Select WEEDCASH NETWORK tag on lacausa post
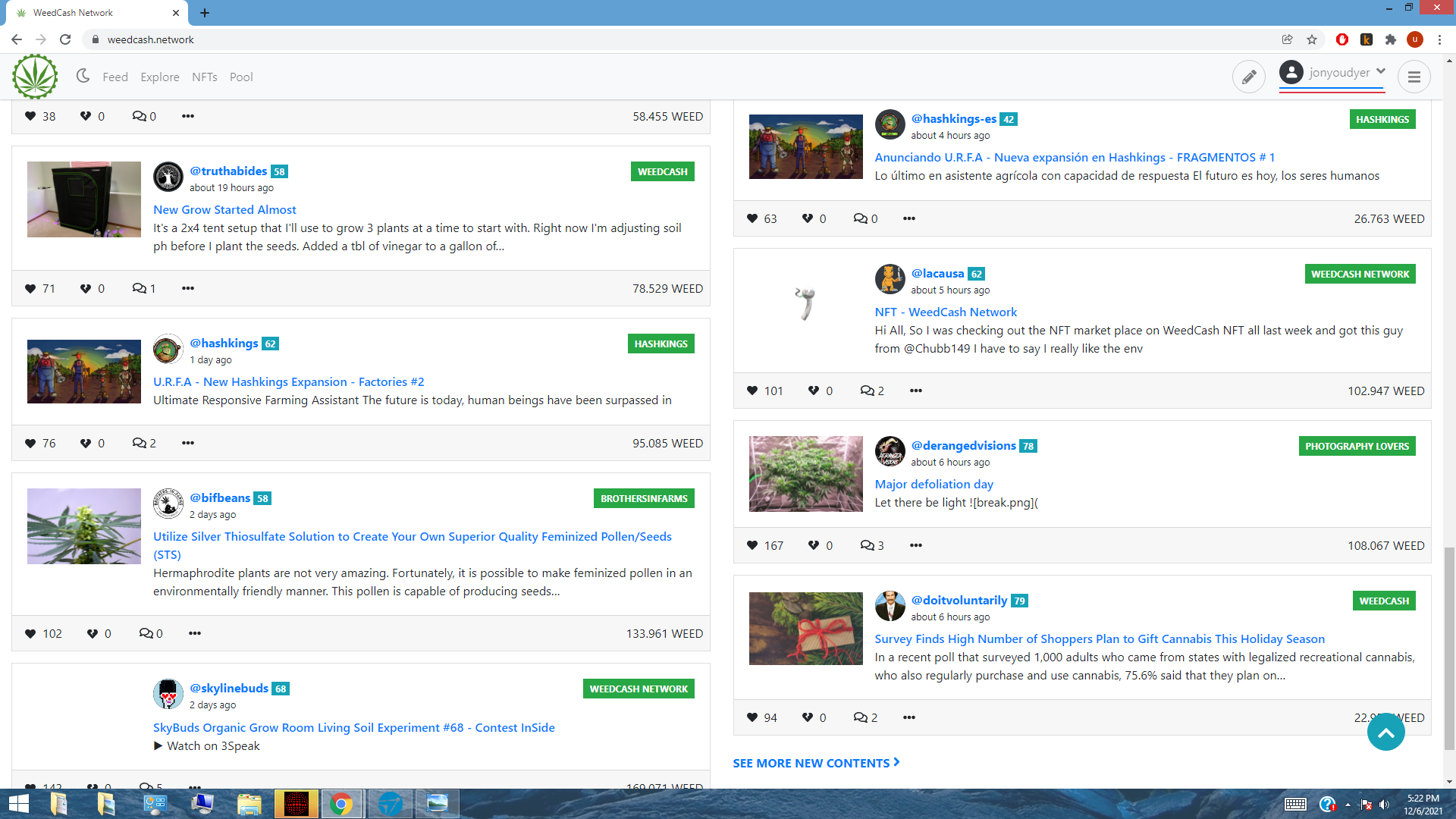Image resolution: width=1456 pixels, height=819 pixels. (x=1360, y=274)
